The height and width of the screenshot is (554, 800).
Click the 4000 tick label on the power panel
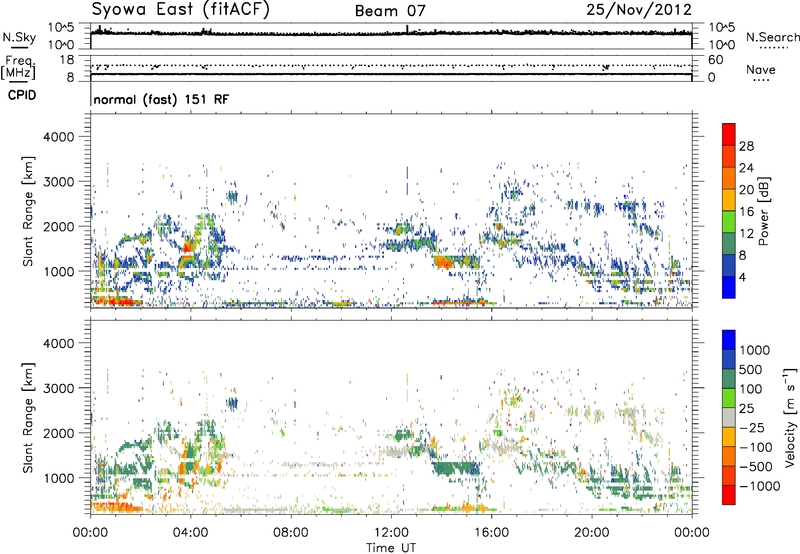[x=59, y=137]
